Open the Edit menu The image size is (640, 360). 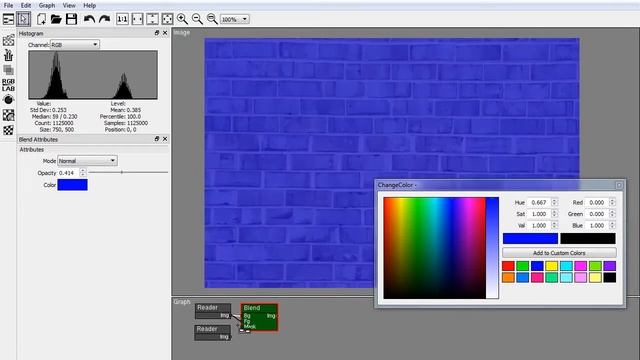26,5
